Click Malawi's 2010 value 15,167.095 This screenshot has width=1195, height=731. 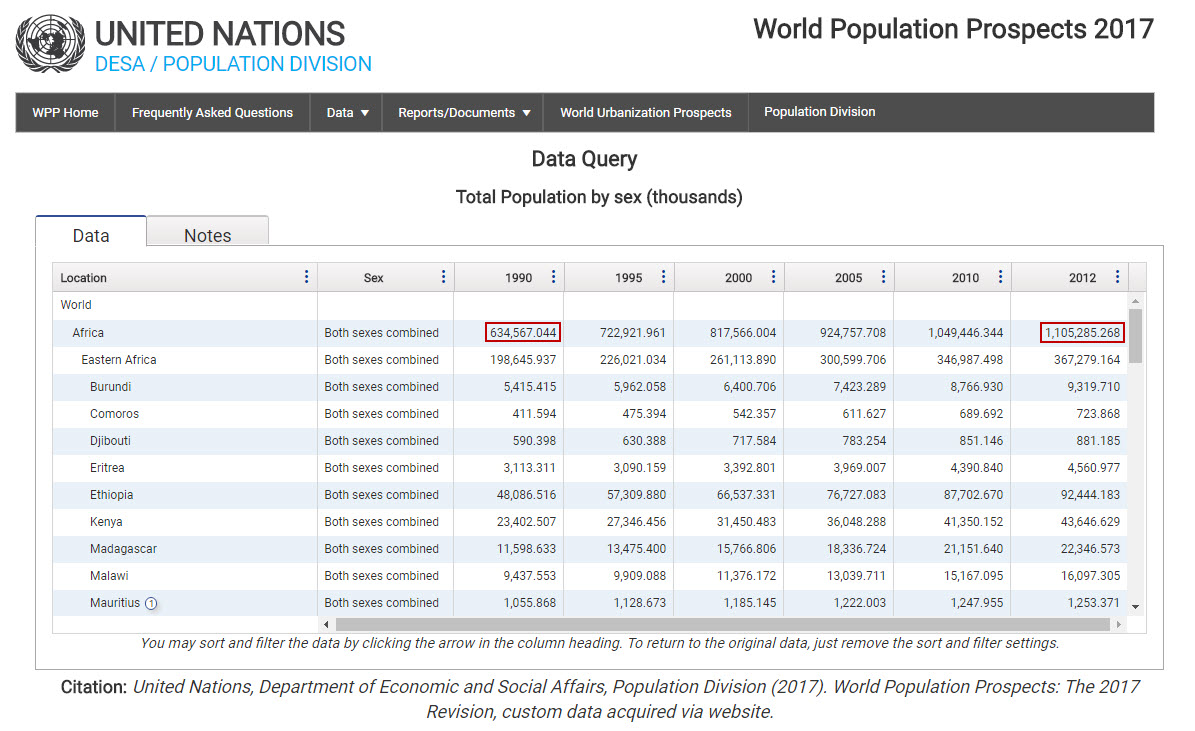[973, 576]
